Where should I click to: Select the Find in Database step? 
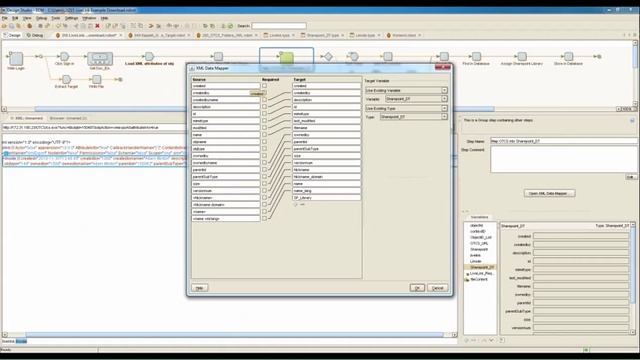476,56
